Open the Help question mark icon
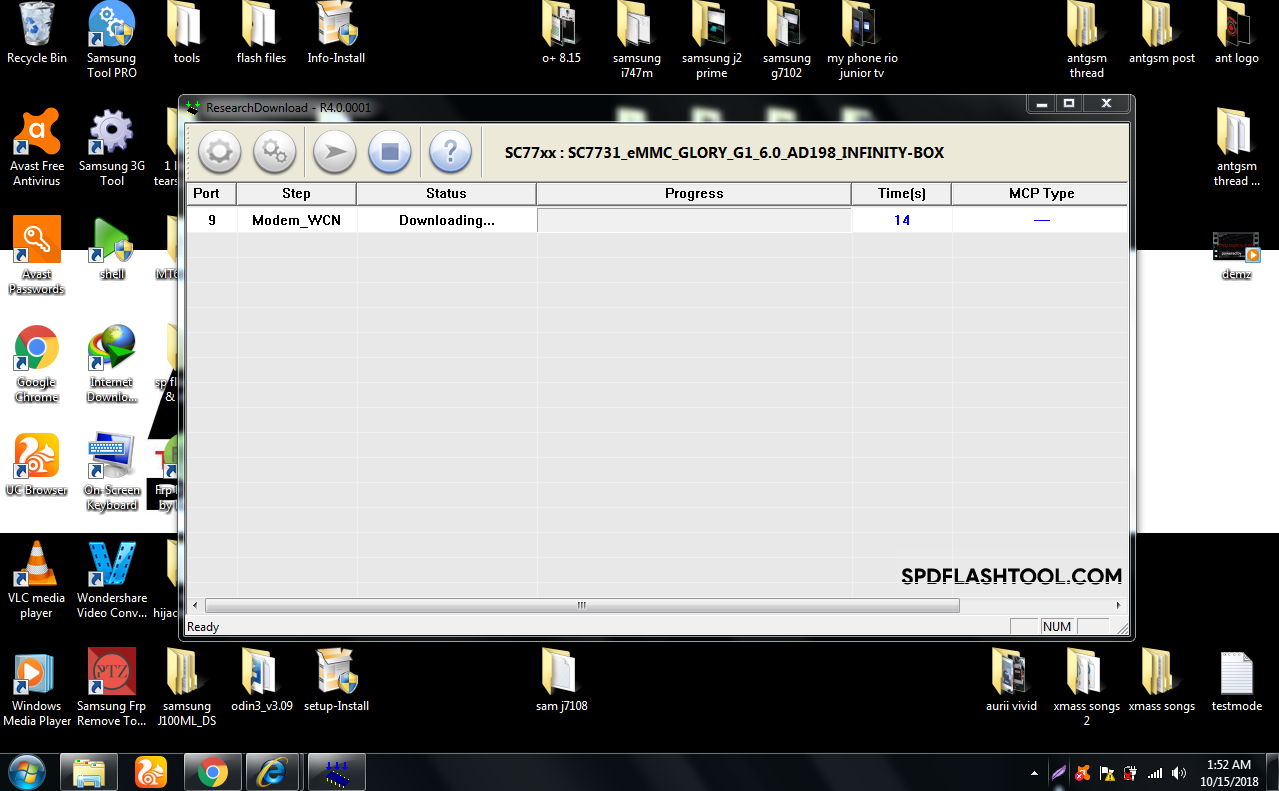 [450, 152]
